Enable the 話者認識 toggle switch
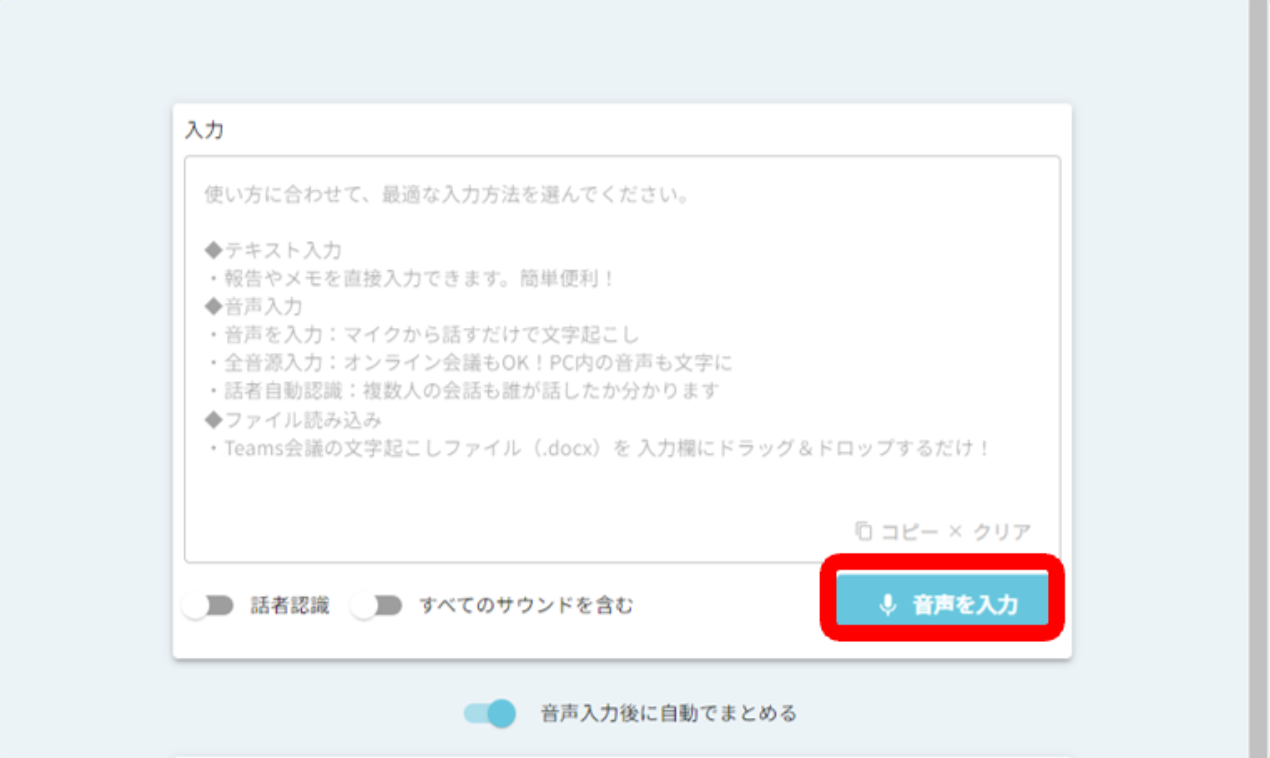The image size is (1270, 758). (x=208, y=605)
